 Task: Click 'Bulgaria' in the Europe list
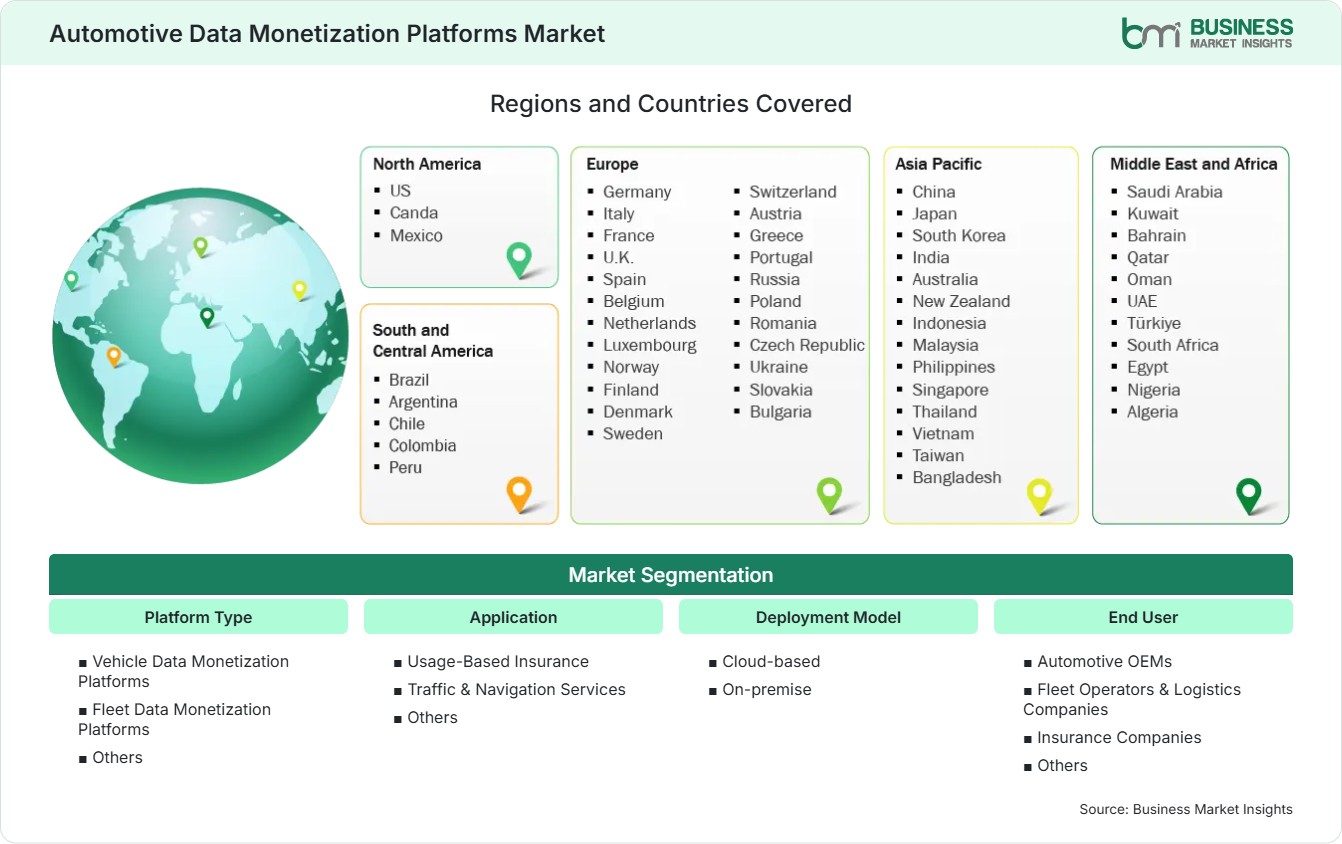click(781, 412)
